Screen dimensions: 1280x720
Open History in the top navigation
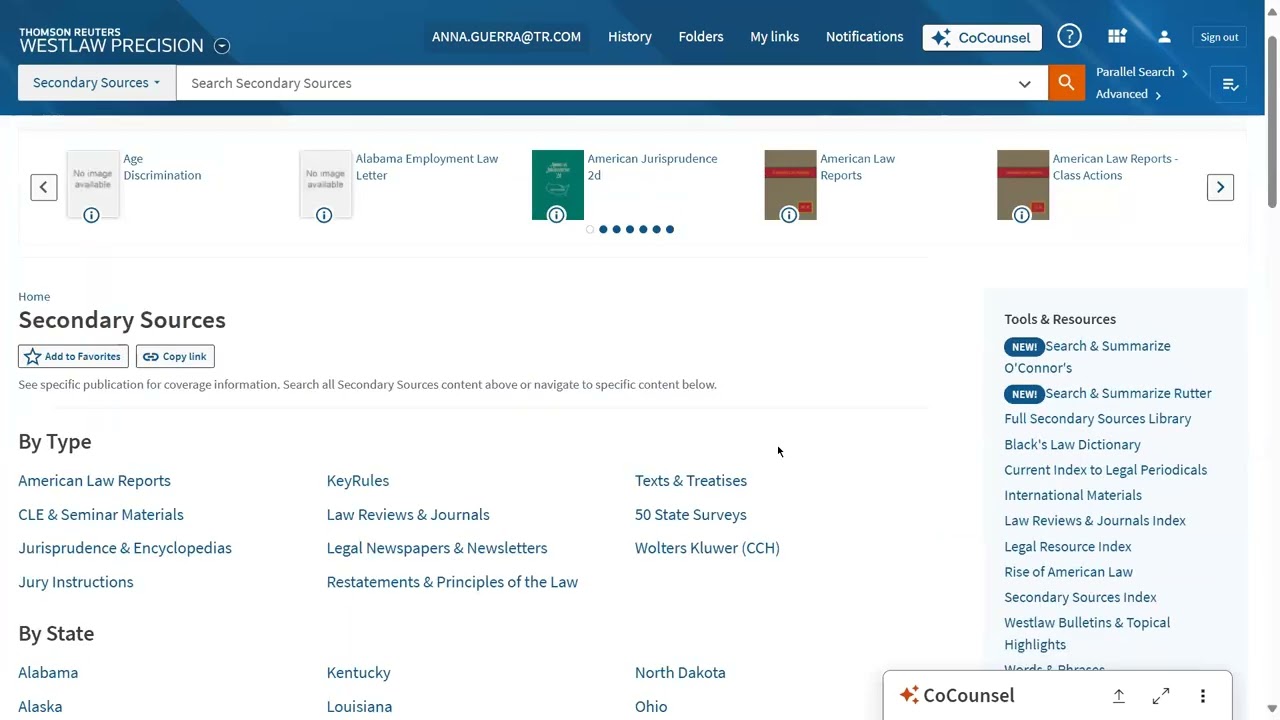pos(630,37)
